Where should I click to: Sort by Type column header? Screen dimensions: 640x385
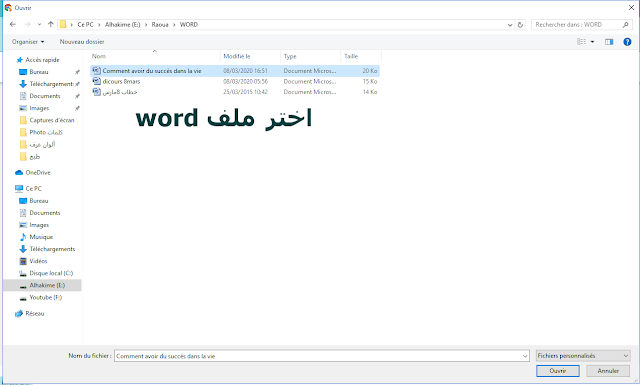[310, 56]
